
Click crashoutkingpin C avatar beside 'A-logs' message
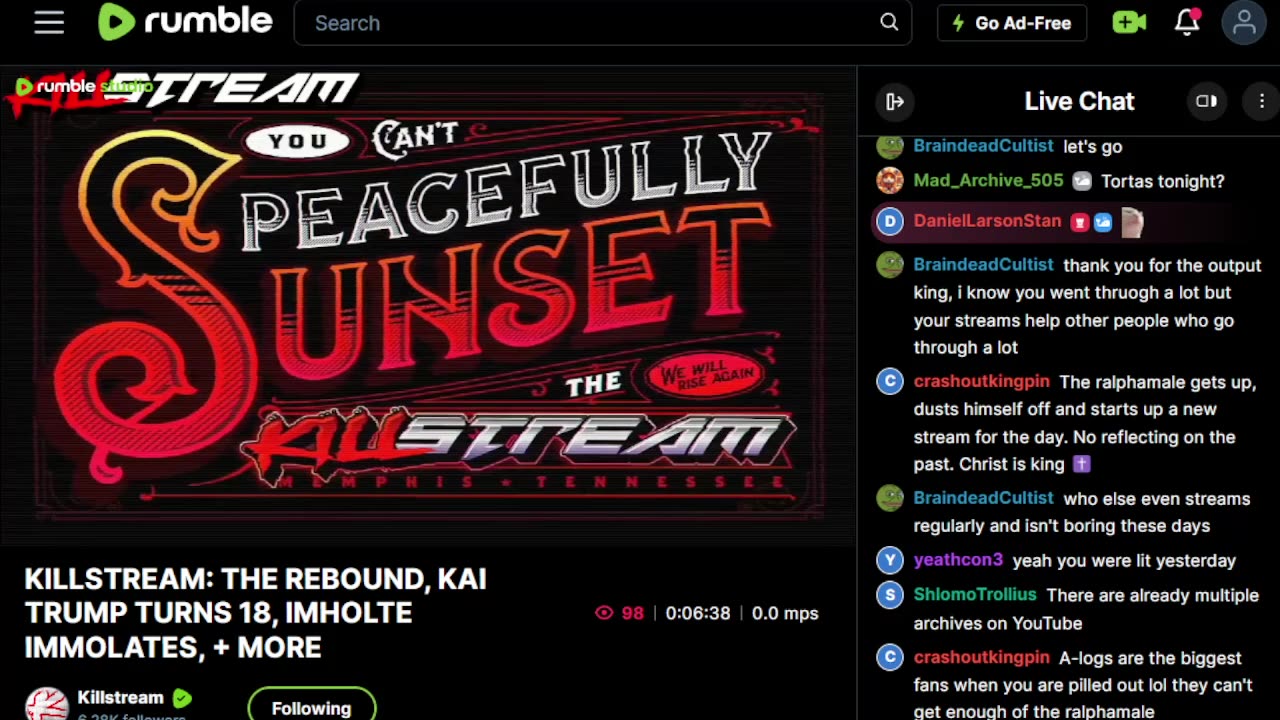click(890, 658)
